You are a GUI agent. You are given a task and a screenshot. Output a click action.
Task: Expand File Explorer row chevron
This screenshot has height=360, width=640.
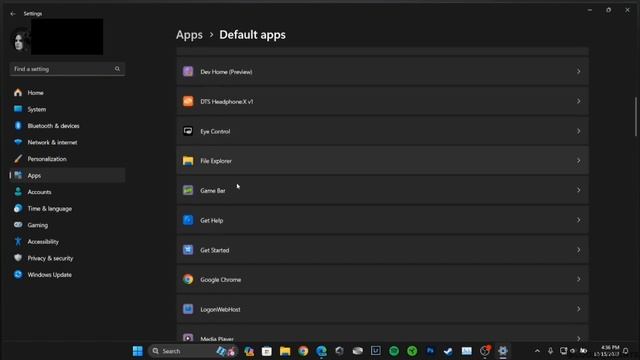point(578,161)
